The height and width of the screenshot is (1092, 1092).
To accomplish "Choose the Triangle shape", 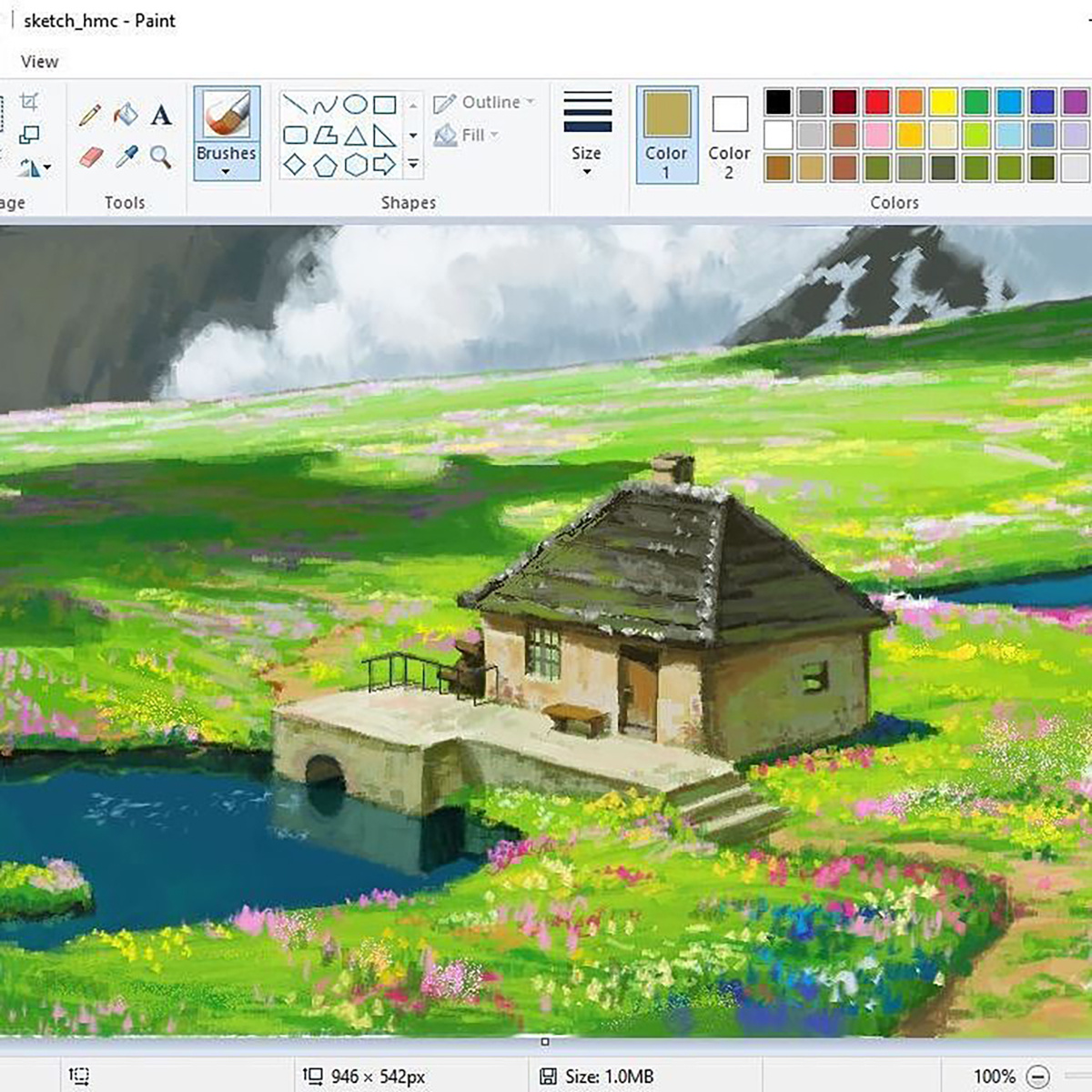I will pyautogui.click(x=355, y=136).
